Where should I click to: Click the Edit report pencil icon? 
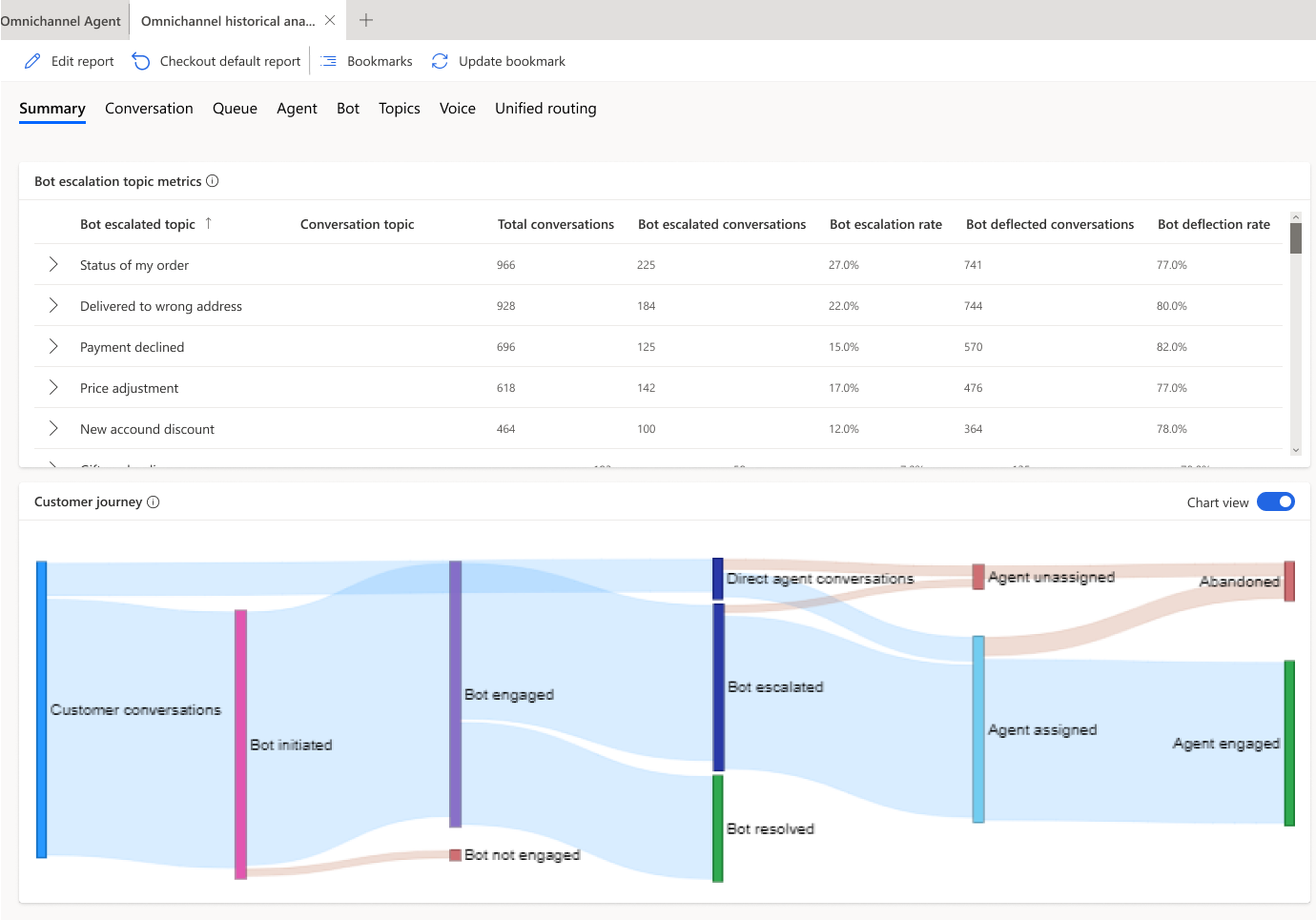pos(32,61)
